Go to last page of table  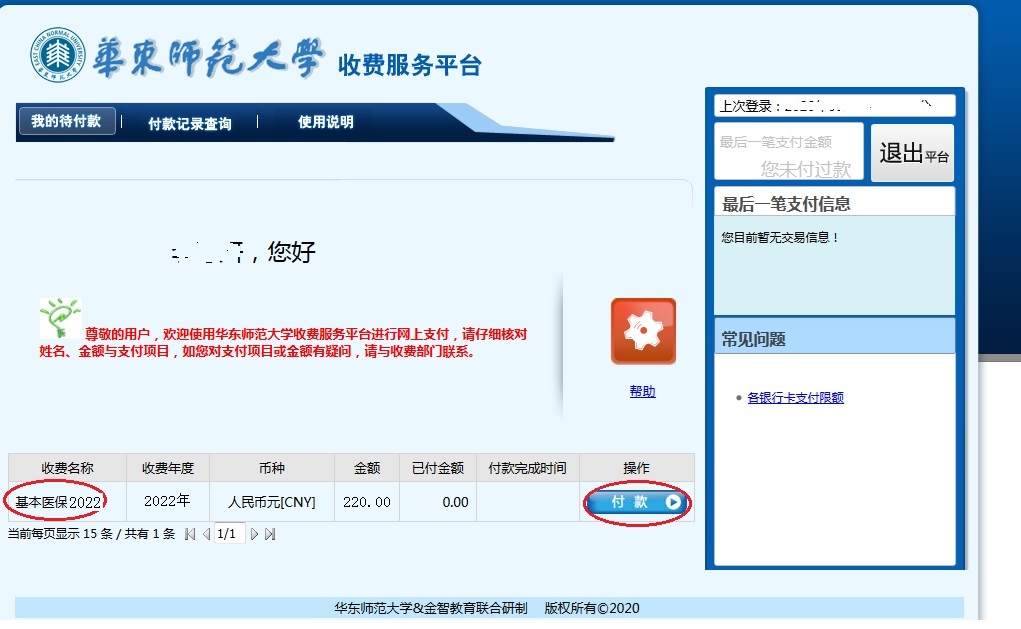click(x=270, y=535)
